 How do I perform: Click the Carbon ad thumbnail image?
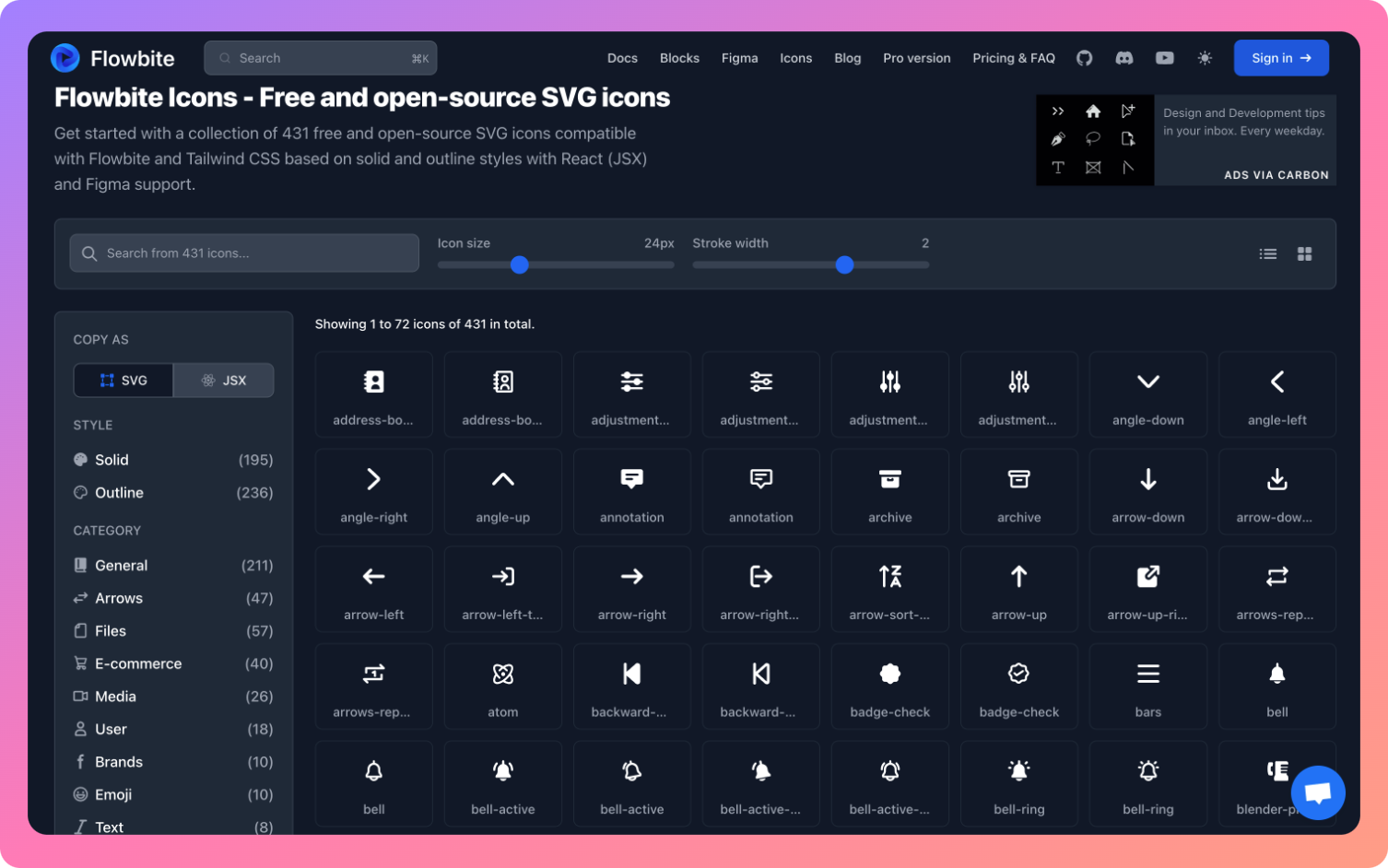(1095, 140)
